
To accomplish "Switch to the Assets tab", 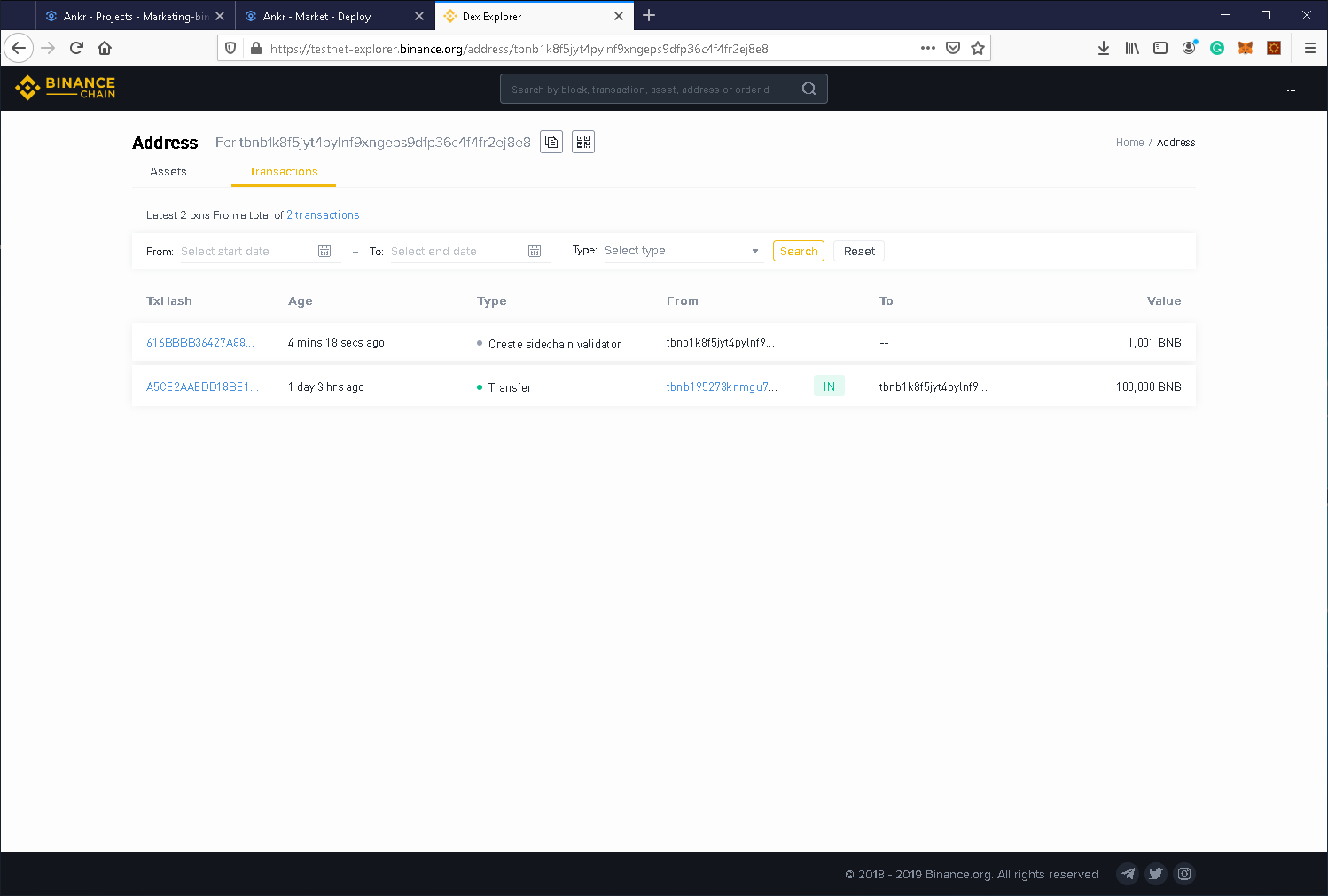I will [168, 172].
